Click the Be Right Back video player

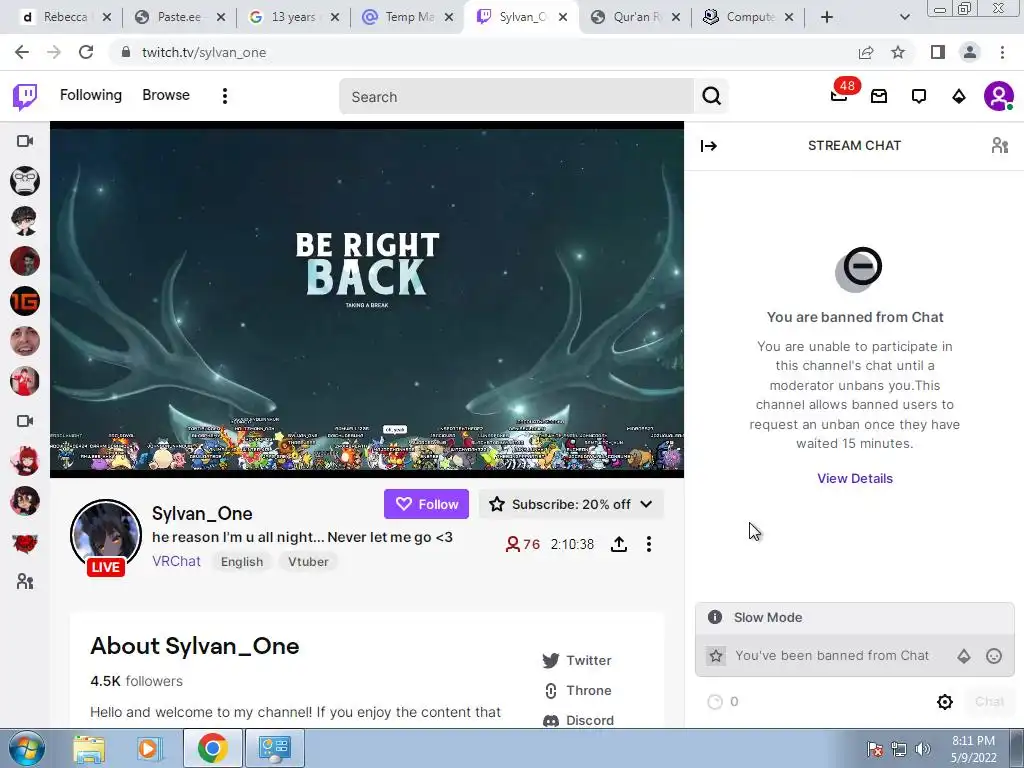(367, 299)
